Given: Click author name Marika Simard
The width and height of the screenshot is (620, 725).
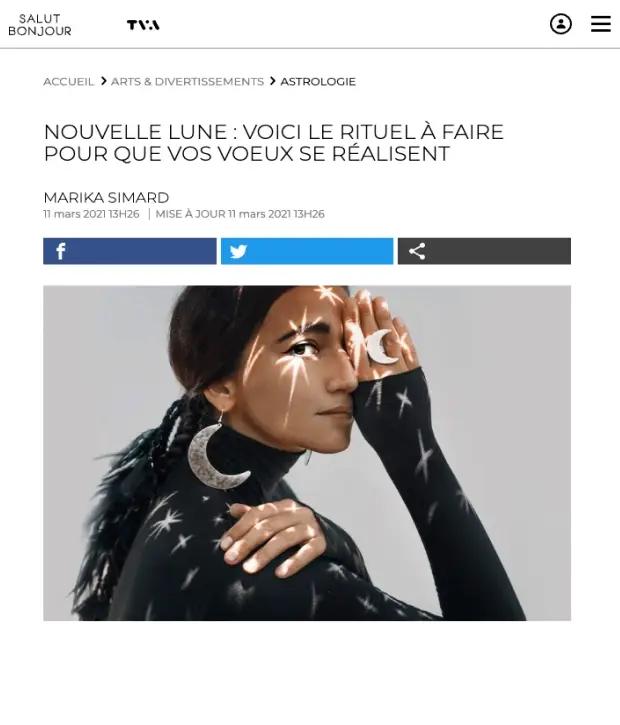Looking at the screenshot, I should point(106,197).
